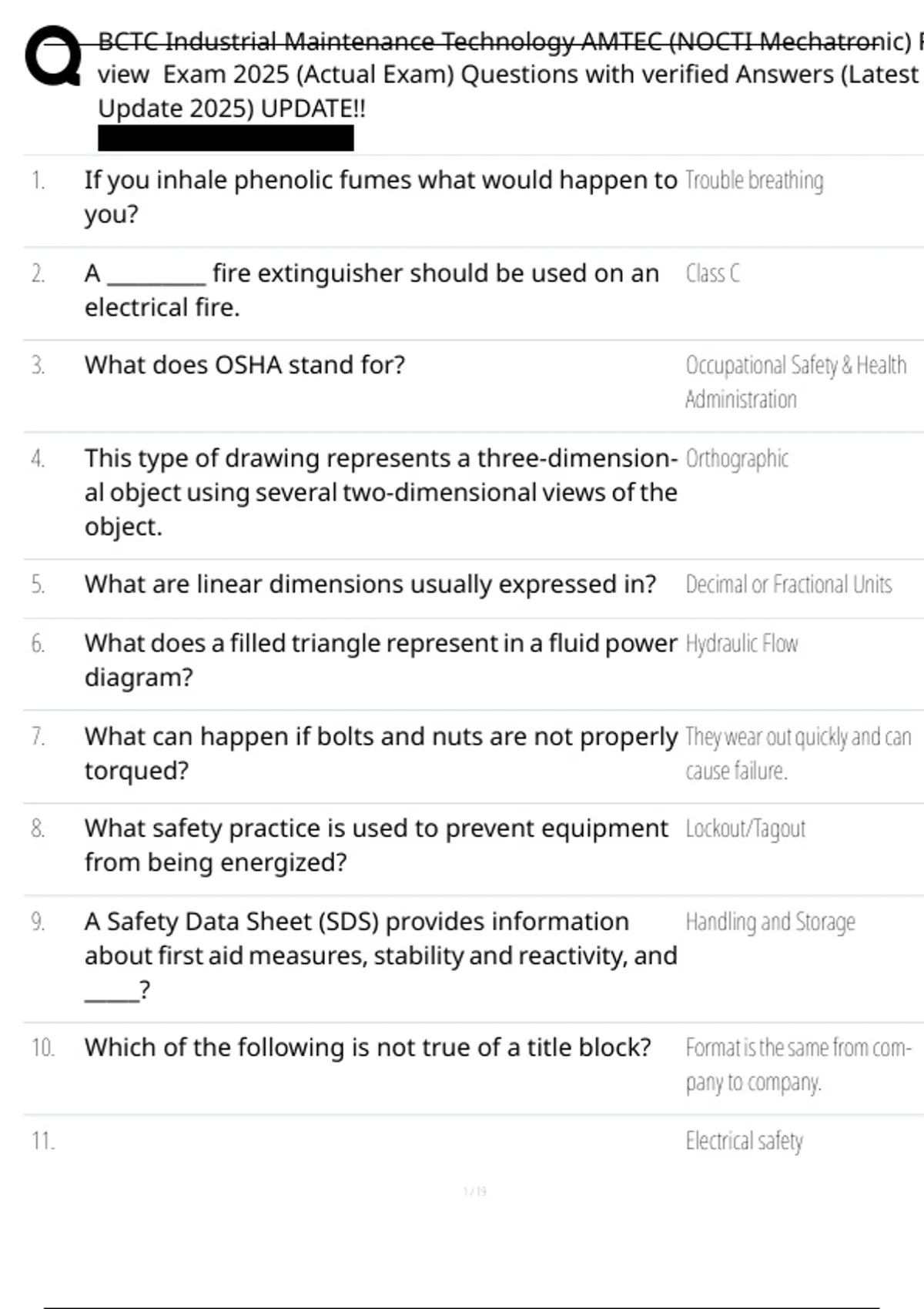Click the blacked-out redaction bar under the title
Screen dimensions: 924x1309
tap(226, 139)
